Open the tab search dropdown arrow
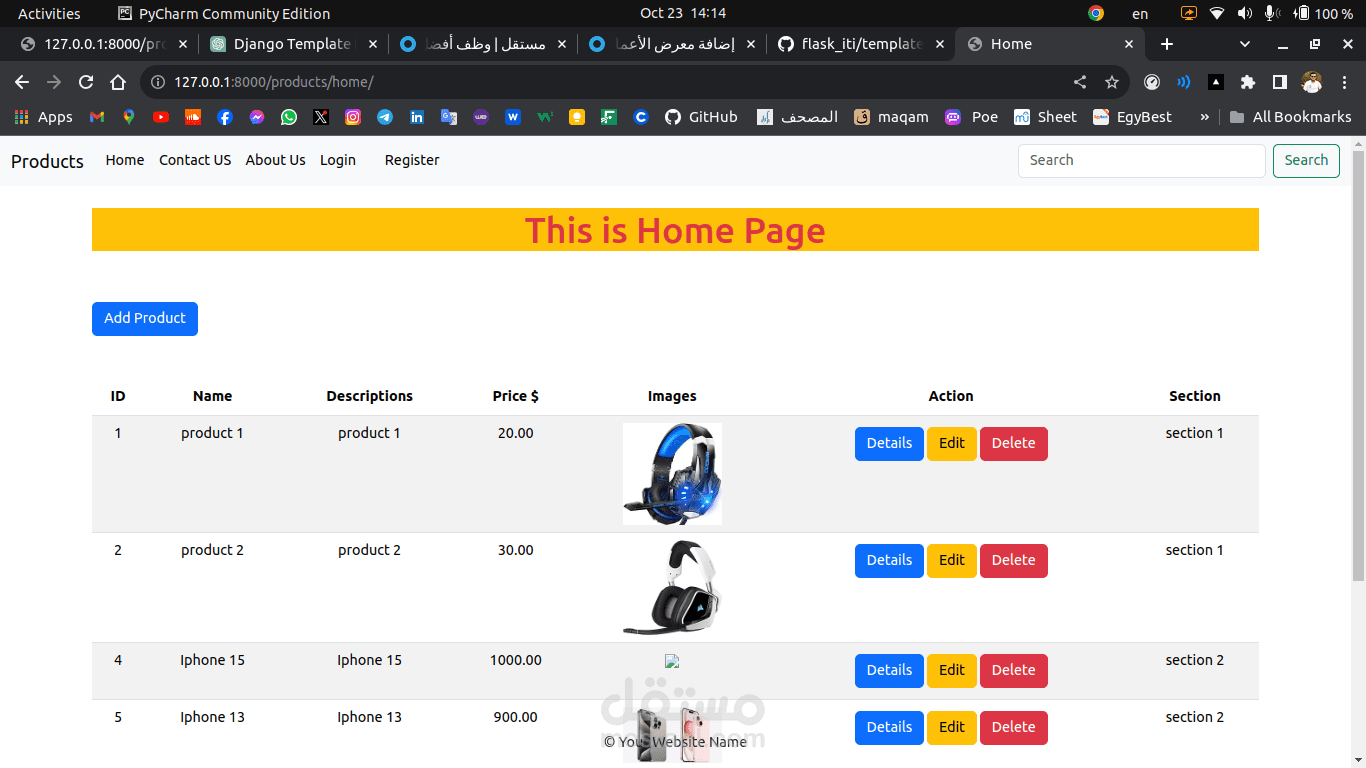 pyautogui.click(x=1243, y=44)
